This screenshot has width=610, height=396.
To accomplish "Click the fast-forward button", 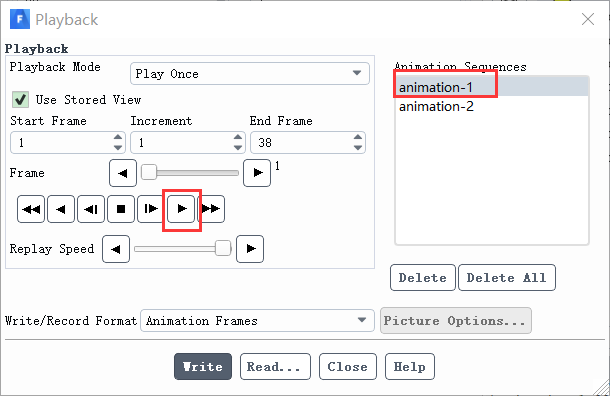I will [x=211, y=209].
